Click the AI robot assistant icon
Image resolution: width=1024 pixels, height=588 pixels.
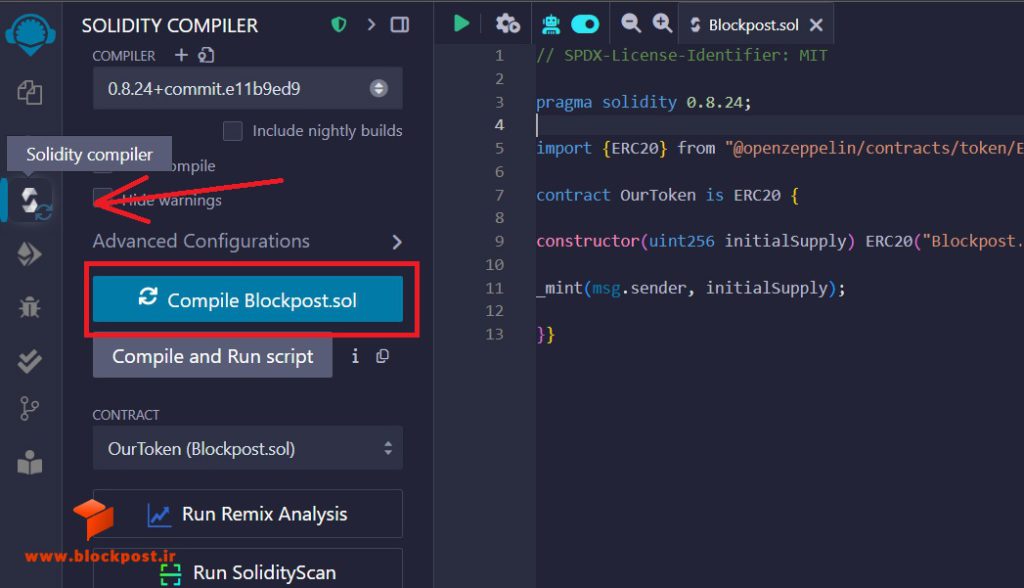[551, 24]
